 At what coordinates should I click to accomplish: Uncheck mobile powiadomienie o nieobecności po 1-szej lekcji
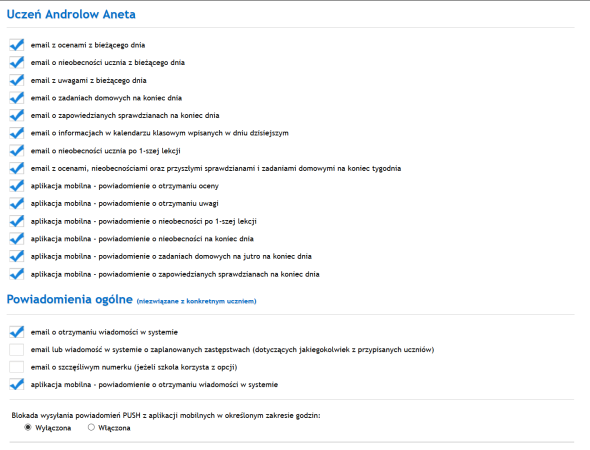(17, 221)
